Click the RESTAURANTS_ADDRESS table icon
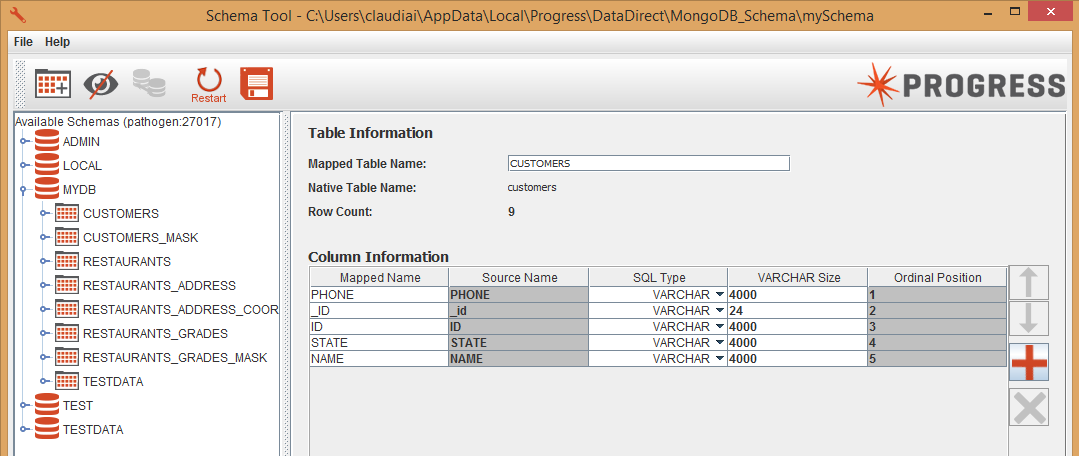Screen dimensions: 1079x456 67,285
